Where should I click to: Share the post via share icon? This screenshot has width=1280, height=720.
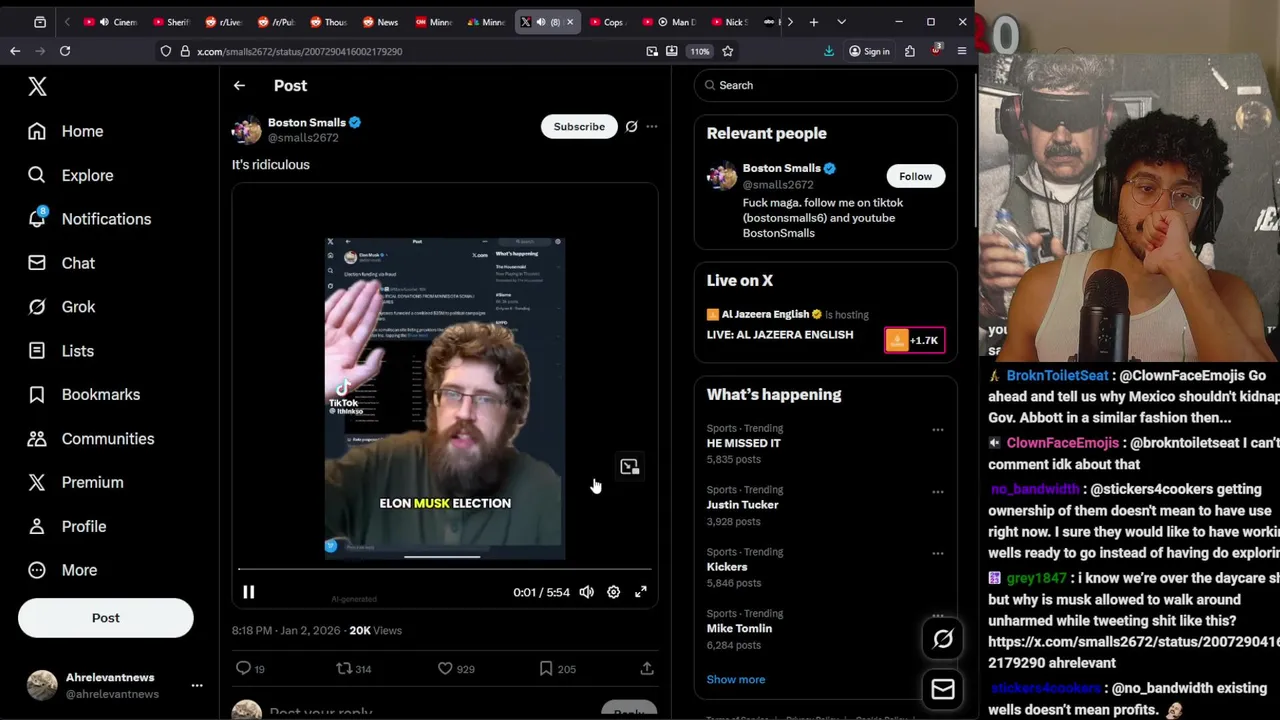point(647,668)
